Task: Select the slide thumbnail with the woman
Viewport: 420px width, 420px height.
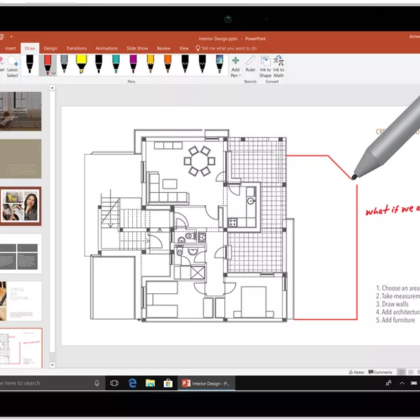Action: click(x=20, y=206)
